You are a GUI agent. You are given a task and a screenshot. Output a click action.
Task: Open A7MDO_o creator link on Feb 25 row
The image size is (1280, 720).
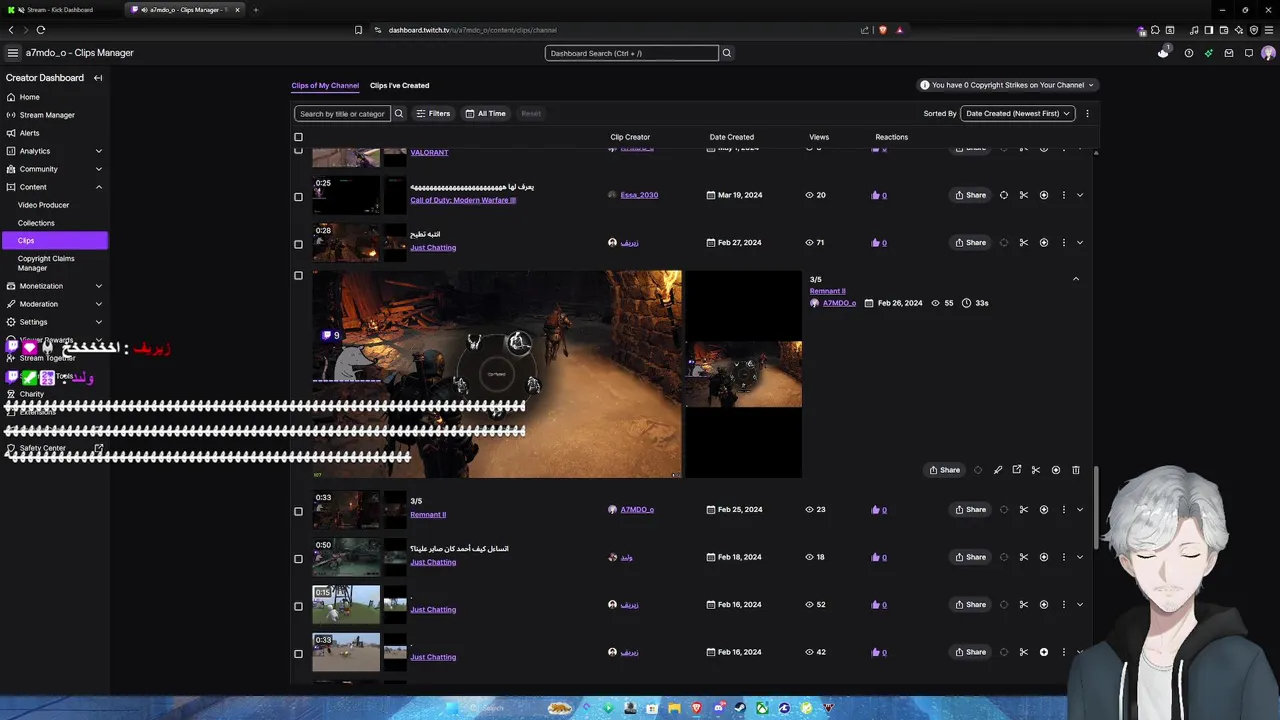[637, 510]
